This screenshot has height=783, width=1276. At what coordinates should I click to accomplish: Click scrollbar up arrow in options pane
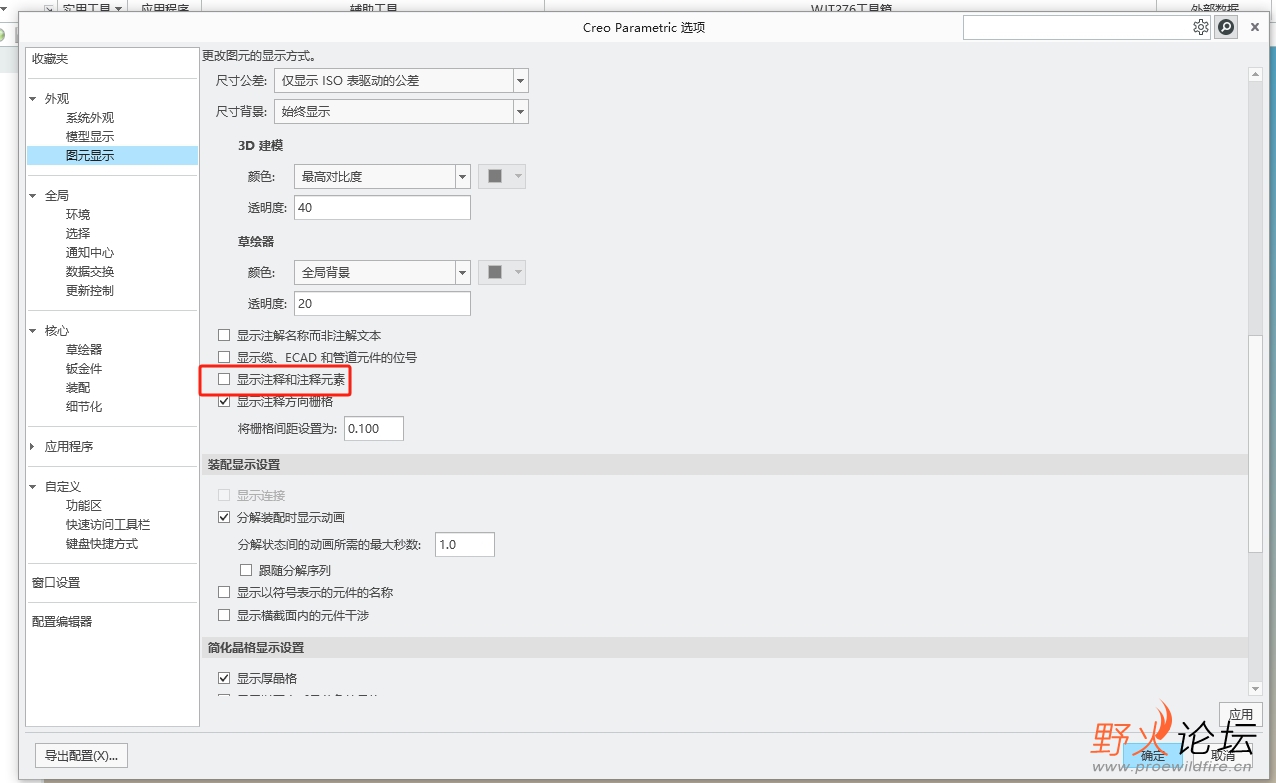[1256, 75]
